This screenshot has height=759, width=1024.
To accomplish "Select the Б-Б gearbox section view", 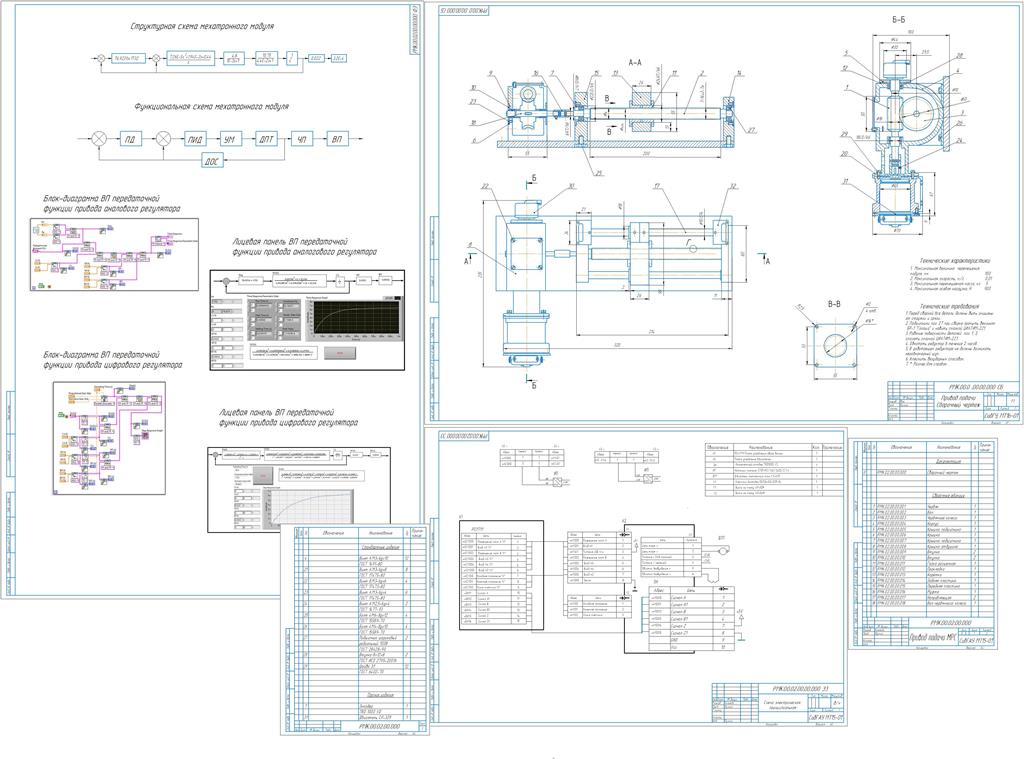I will [904, 134].
